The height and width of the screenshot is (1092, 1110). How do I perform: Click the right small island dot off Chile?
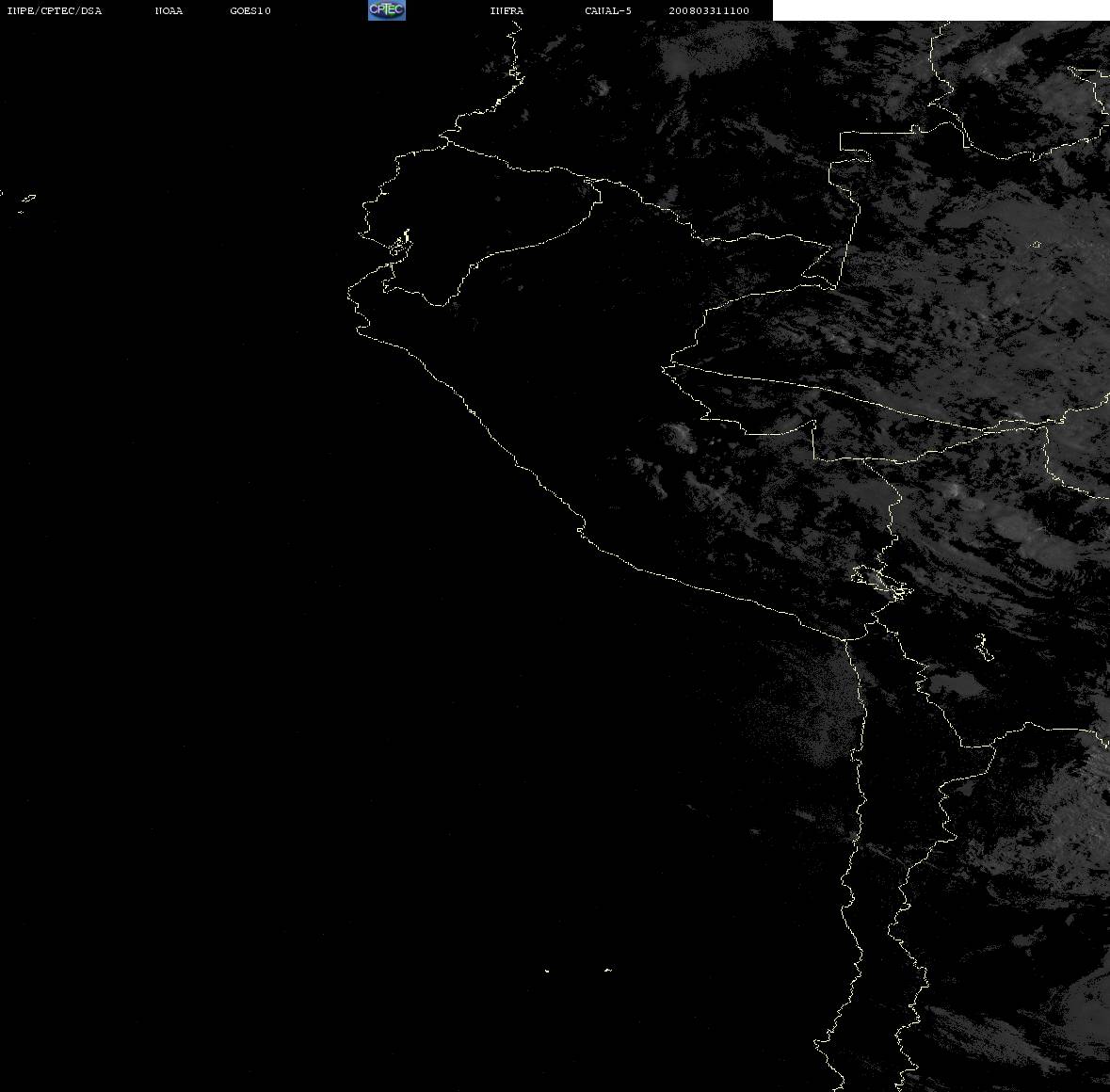coord(608,970)
